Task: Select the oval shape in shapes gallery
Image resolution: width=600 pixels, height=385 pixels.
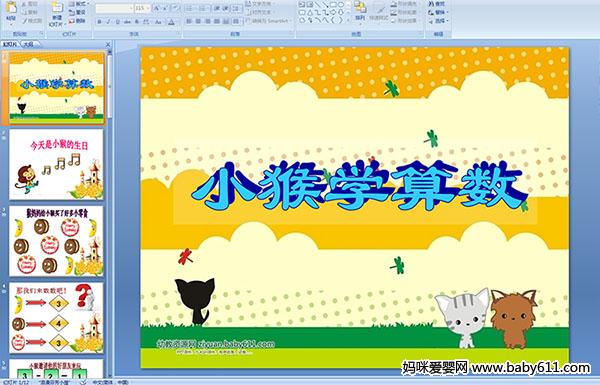Action: pos(340,5)
